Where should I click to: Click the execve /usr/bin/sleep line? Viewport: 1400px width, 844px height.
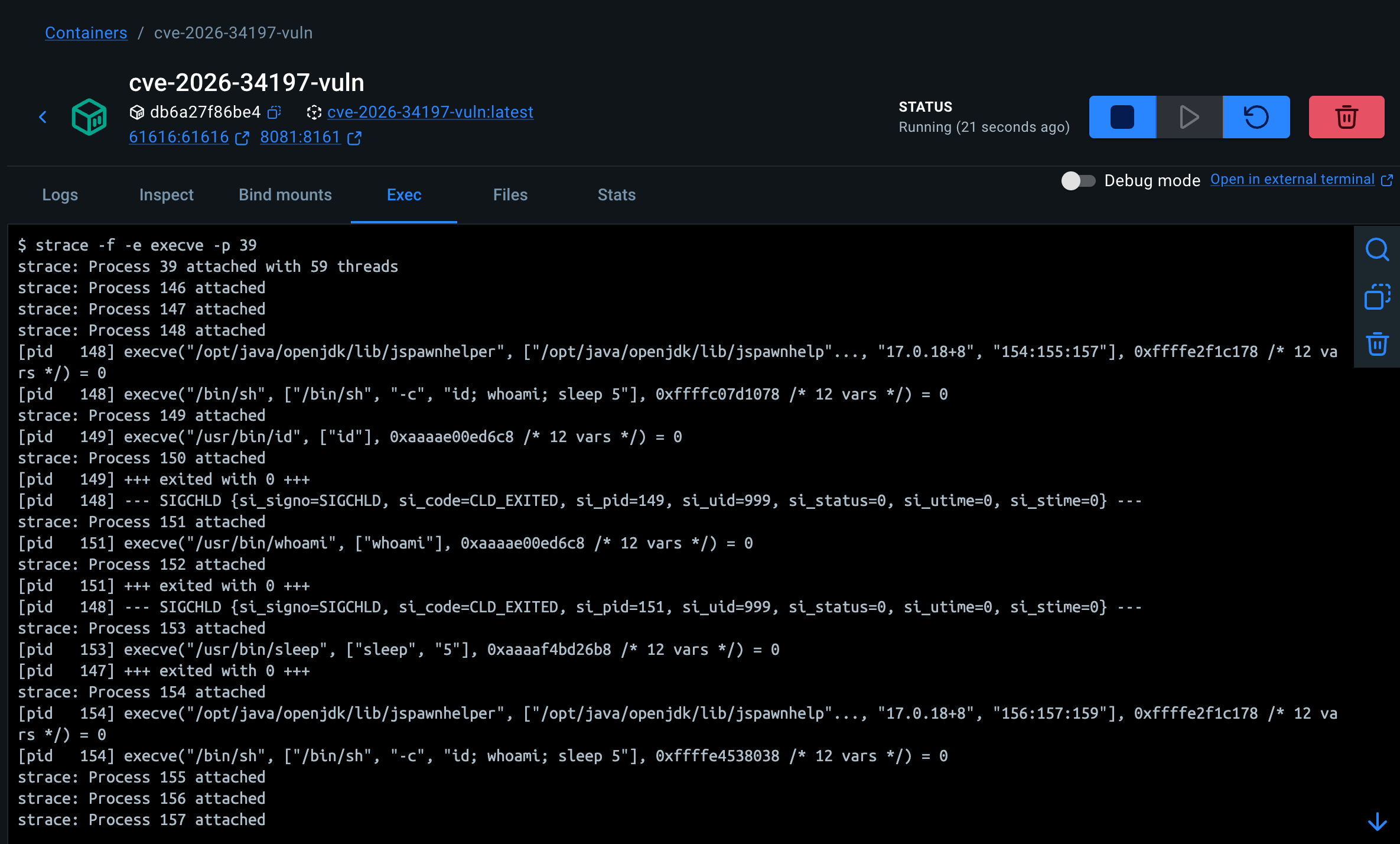pos(399,650)
